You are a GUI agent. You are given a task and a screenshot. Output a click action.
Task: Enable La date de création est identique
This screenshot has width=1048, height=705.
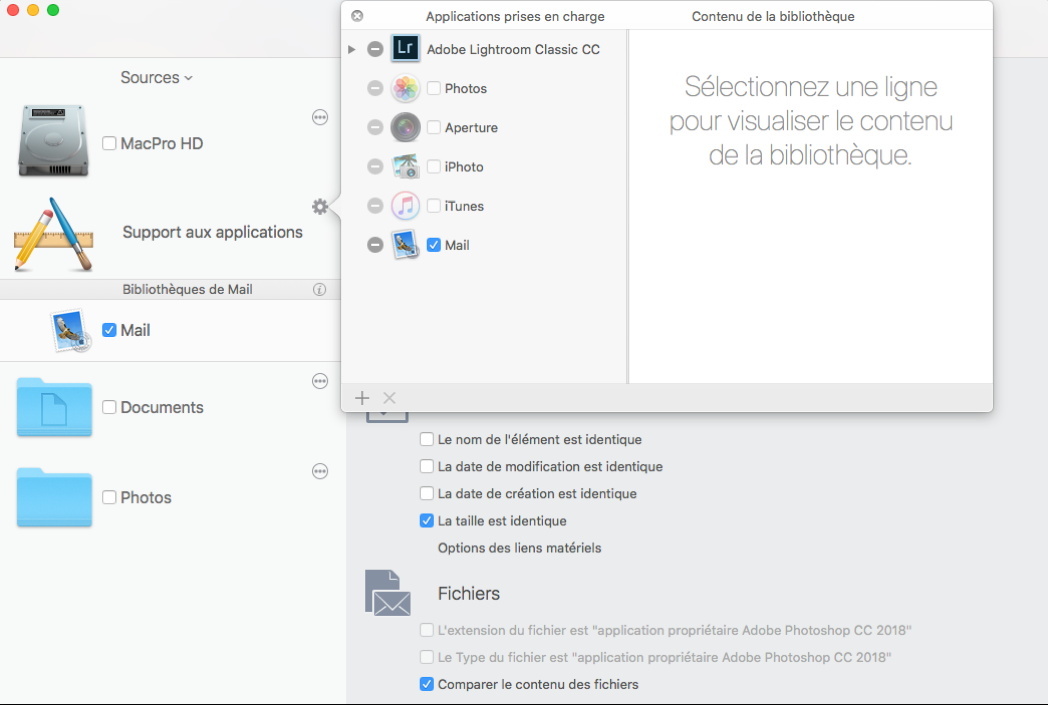pos(426,493)
